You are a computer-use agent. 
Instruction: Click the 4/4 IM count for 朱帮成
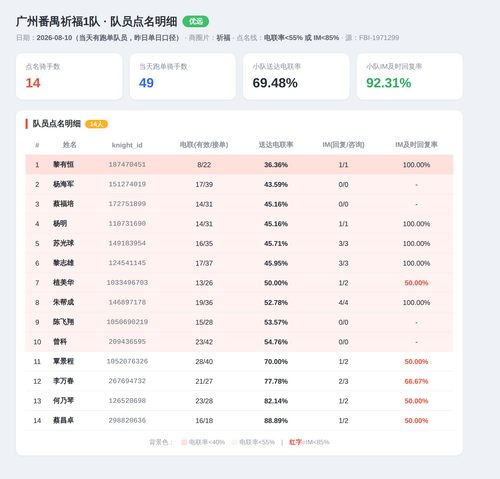[x=343, y=302]
